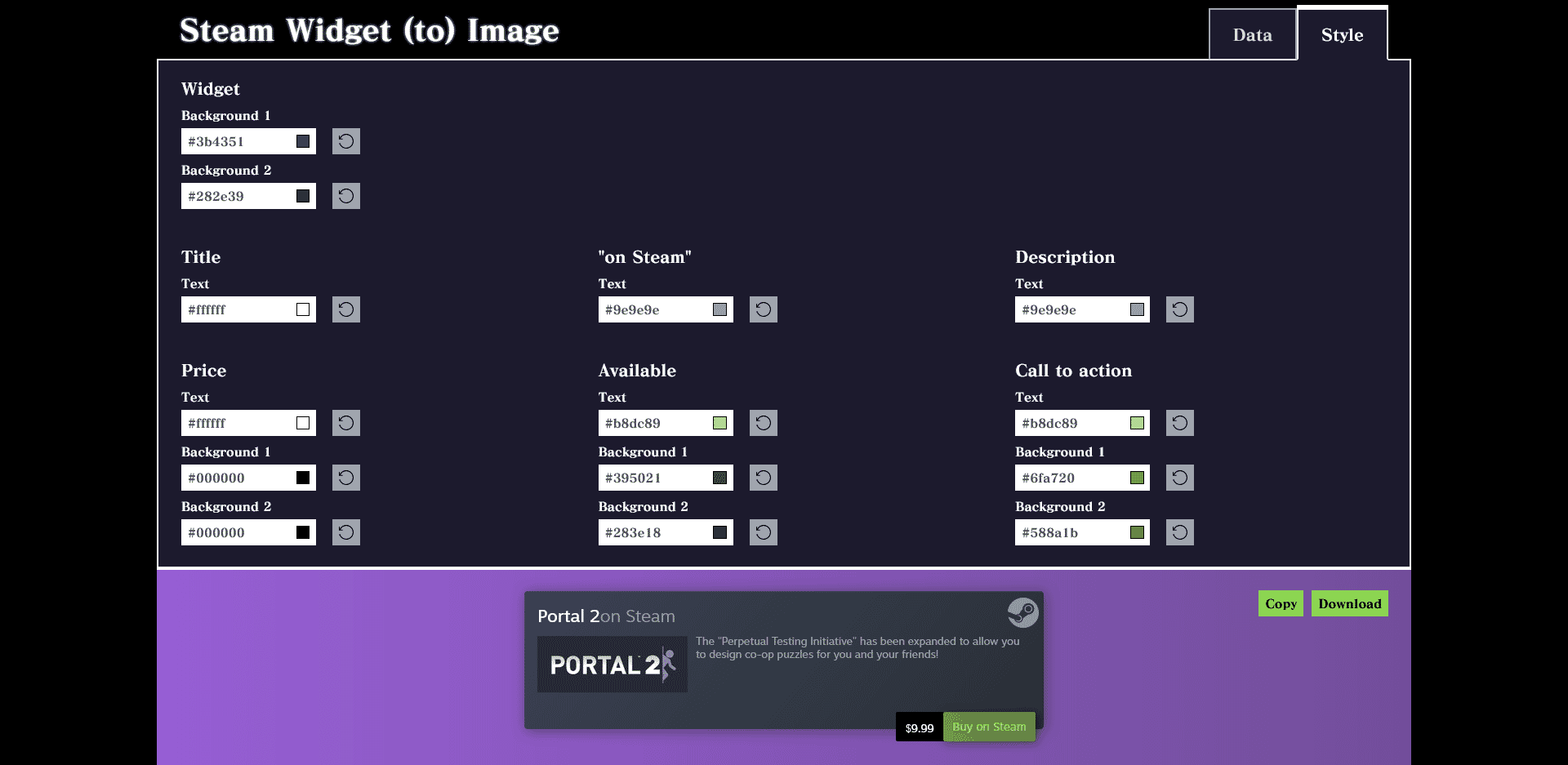This screenshot has height=765, width=1568.
Task: Reset Call to action text color
Action: [x=1180, y=423]
